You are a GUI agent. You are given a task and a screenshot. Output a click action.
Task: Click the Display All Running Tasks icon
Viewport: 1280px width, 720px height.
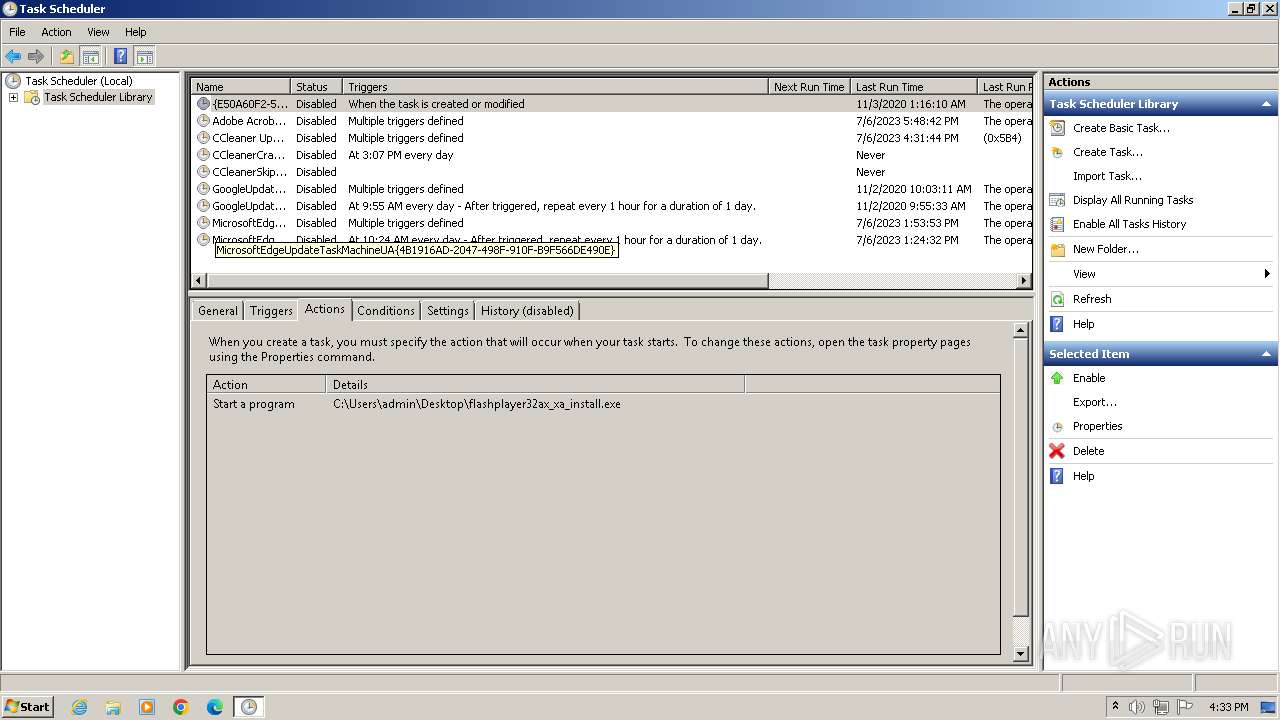[1057, 200]
